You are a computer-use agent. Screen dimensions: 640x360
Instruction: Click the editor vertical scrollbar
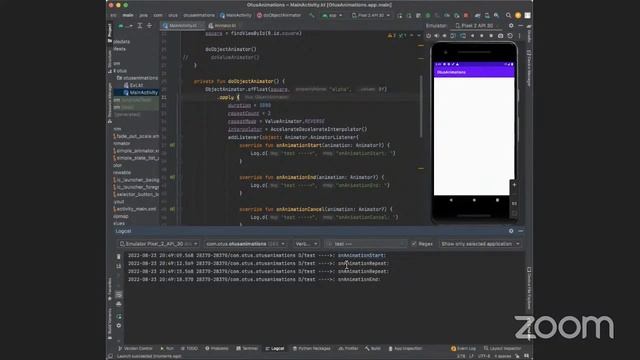coord(421,106)
